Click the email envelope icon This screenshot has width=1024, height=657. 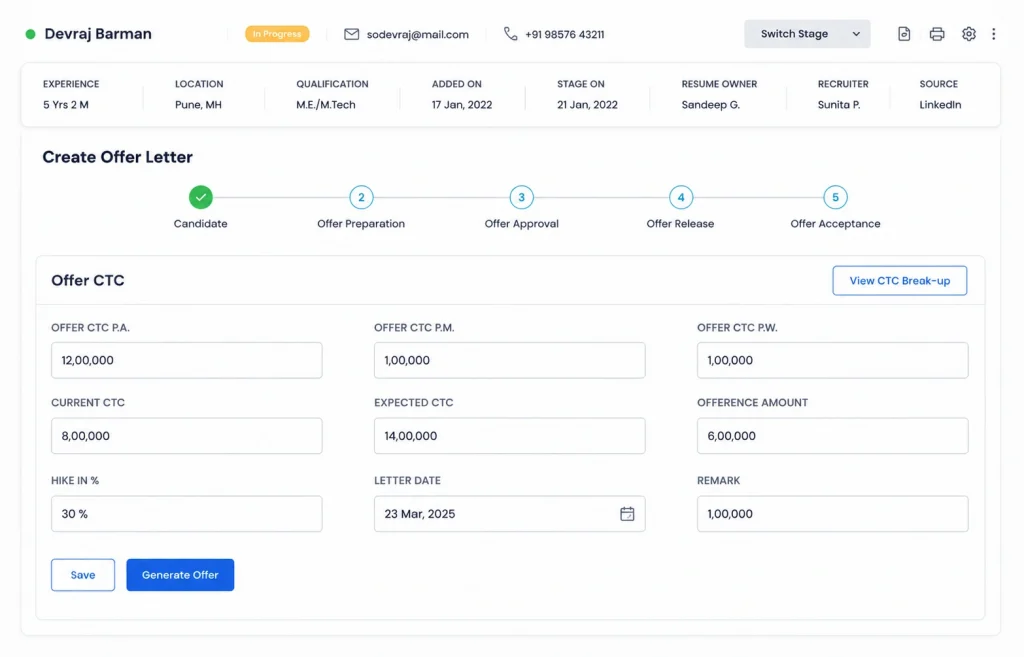pos(351,34)
